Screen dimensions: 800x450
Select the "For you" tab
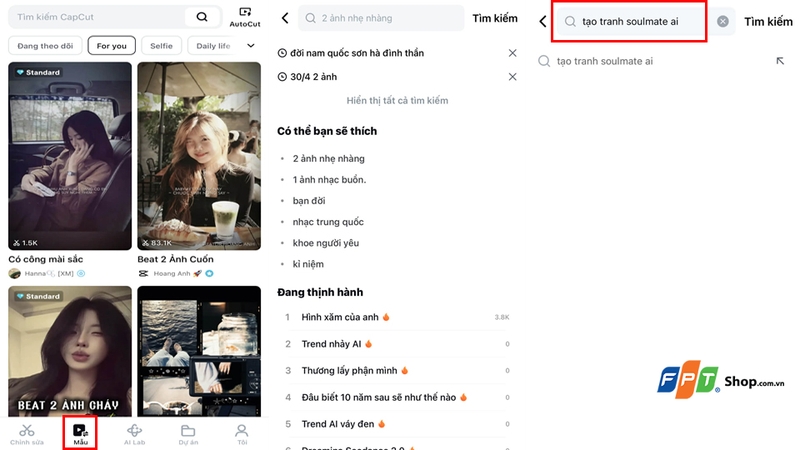(x=112, y=45)
